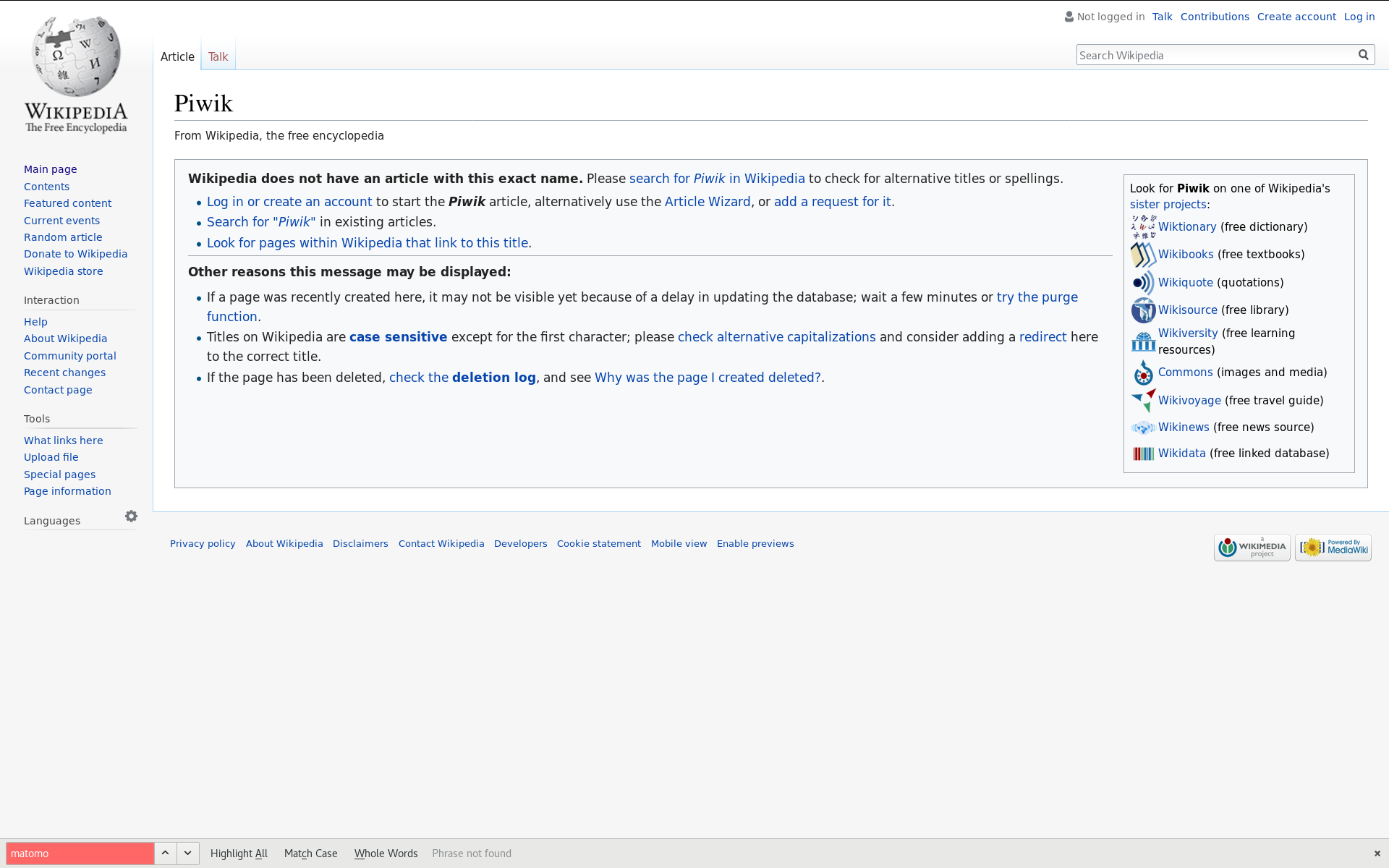This screenshot has width=1389, height=868.
Task: Click the Wikisource logo icon
Action: (x=1143, y=310)
